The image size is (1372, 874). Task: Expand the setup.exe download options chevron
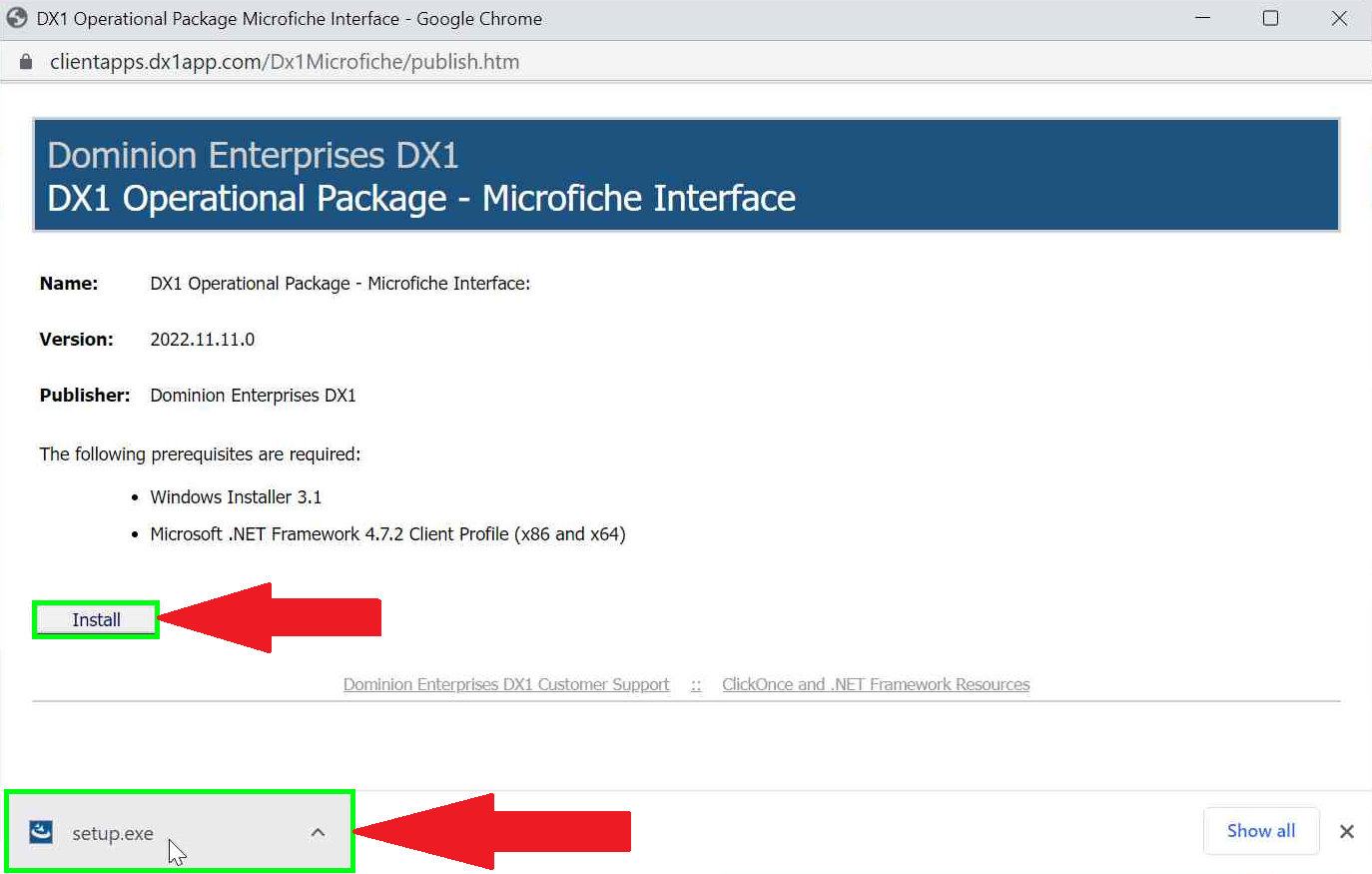(x=318, y=832)
